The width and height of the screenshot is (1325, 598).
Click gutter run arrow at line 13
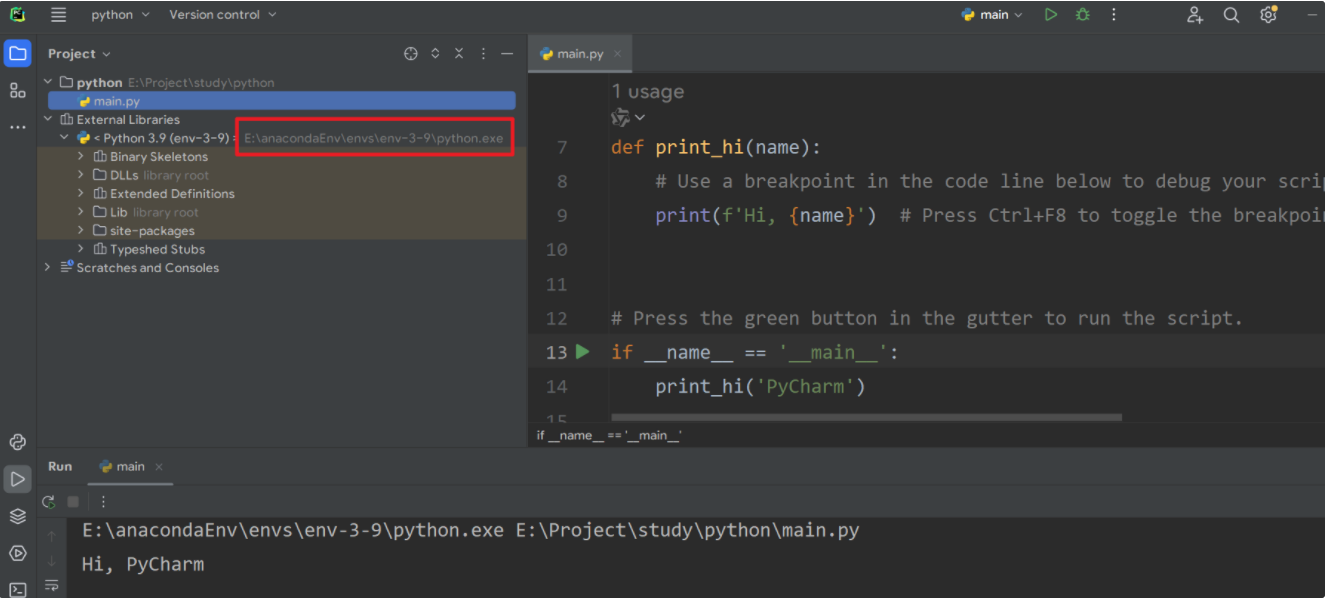tap(583, 352)
